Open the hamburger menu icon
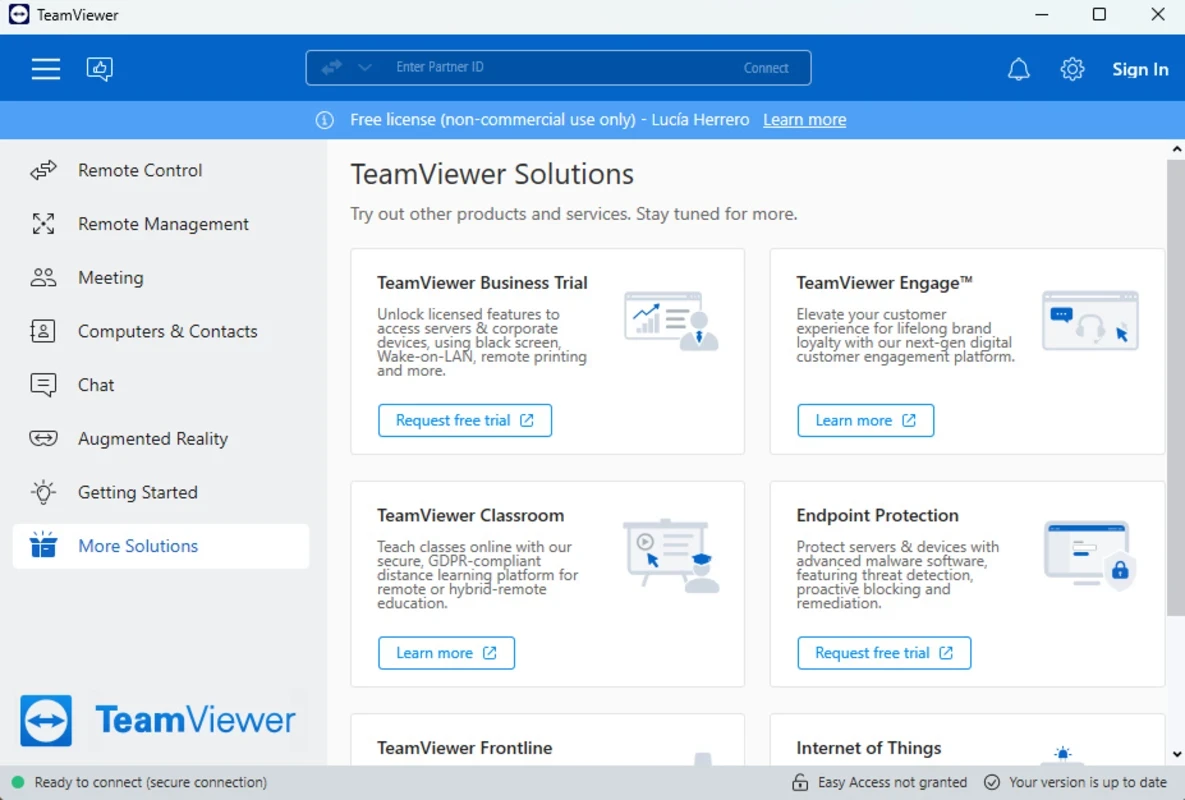1185x800 pixels. pyautogui.click(x=46, y=69)
